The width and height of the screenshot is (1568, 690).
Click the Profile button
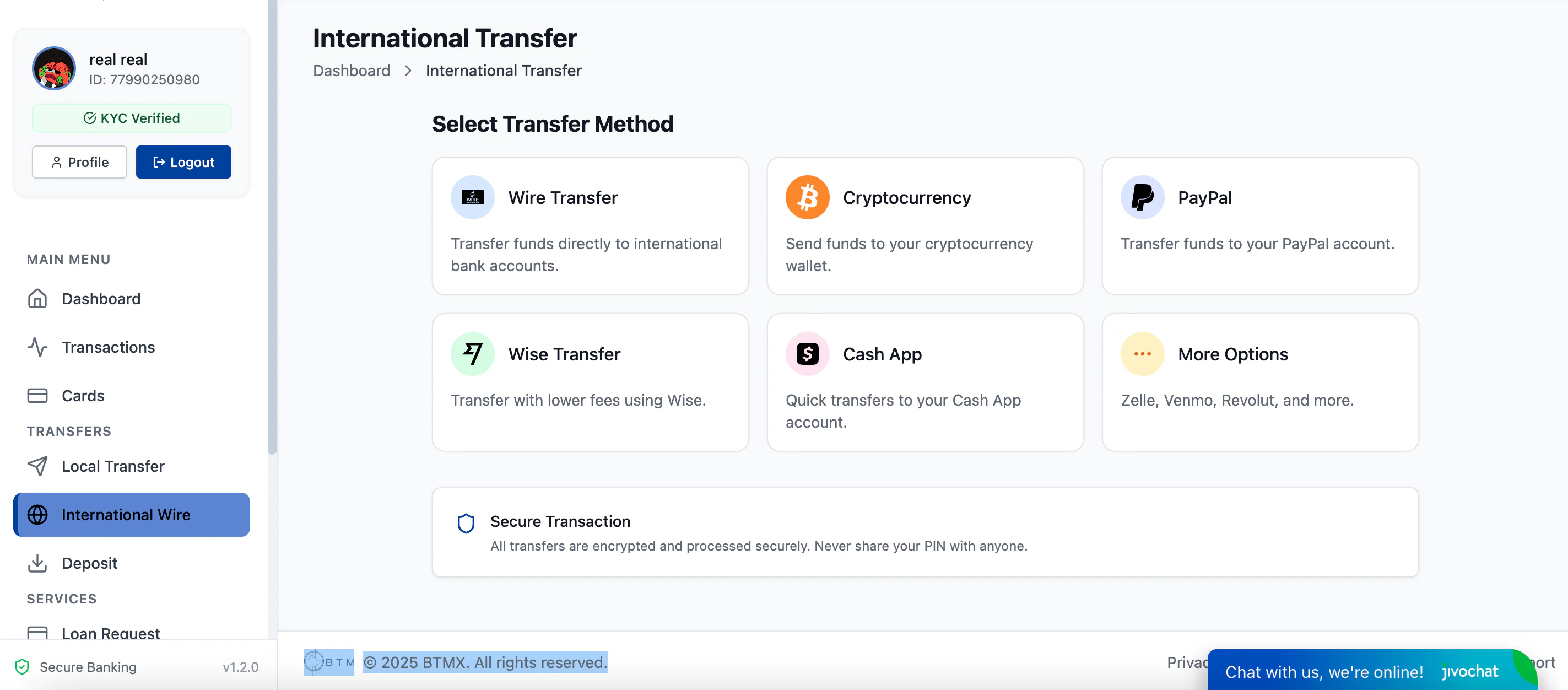[79, 162]
